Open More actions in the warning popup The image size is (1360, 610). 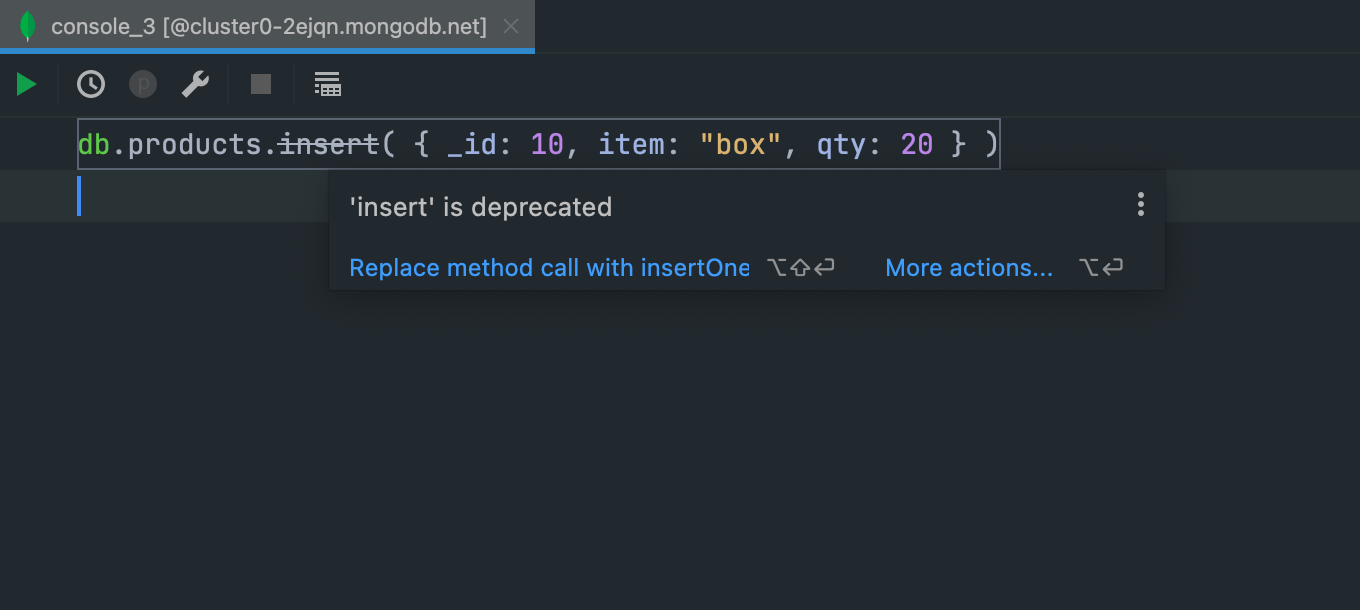coord(968,267)
